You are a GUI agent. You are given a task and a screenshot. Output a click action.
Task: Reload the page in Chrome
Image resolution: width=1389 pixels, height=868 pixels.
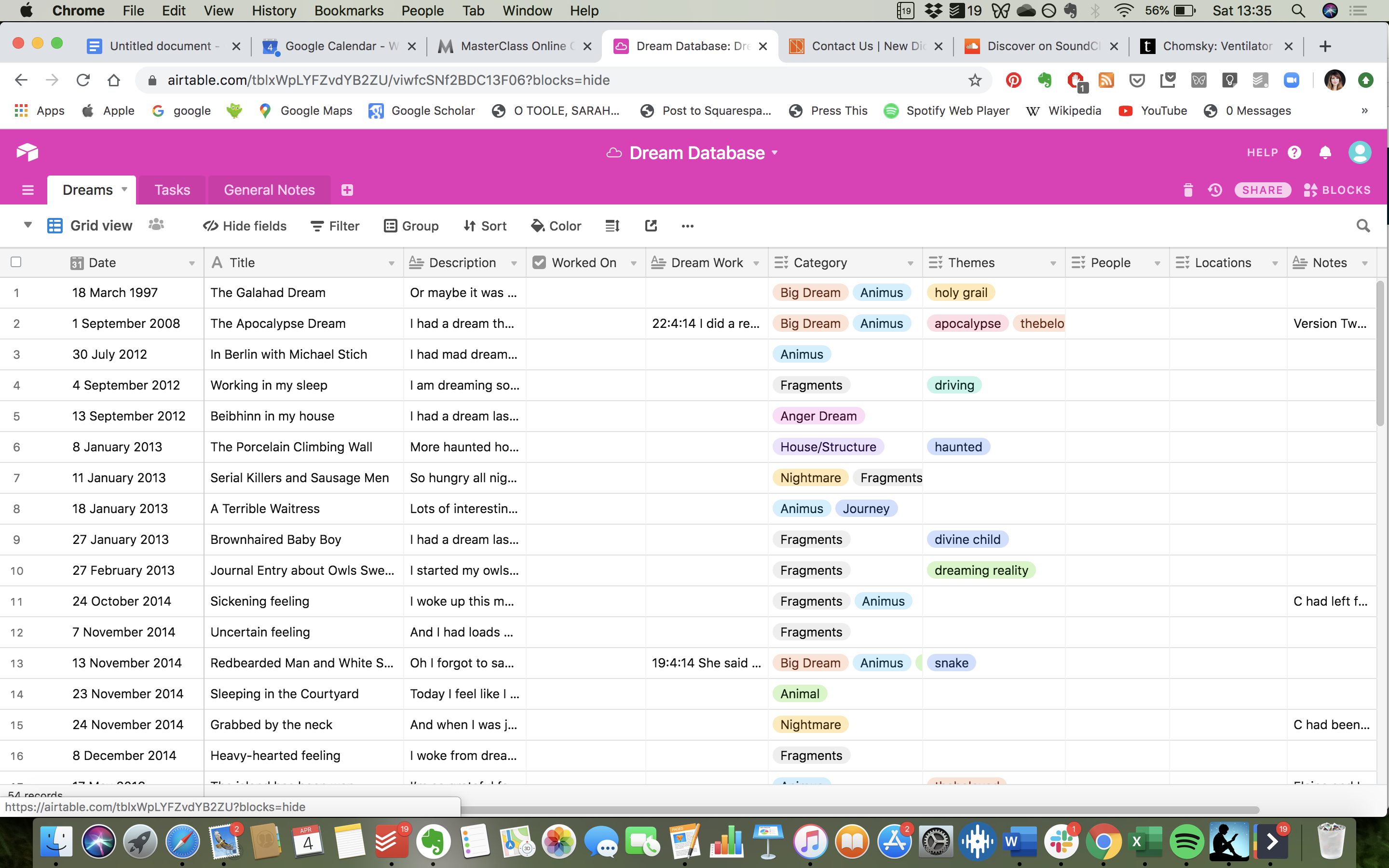[83, 81]
